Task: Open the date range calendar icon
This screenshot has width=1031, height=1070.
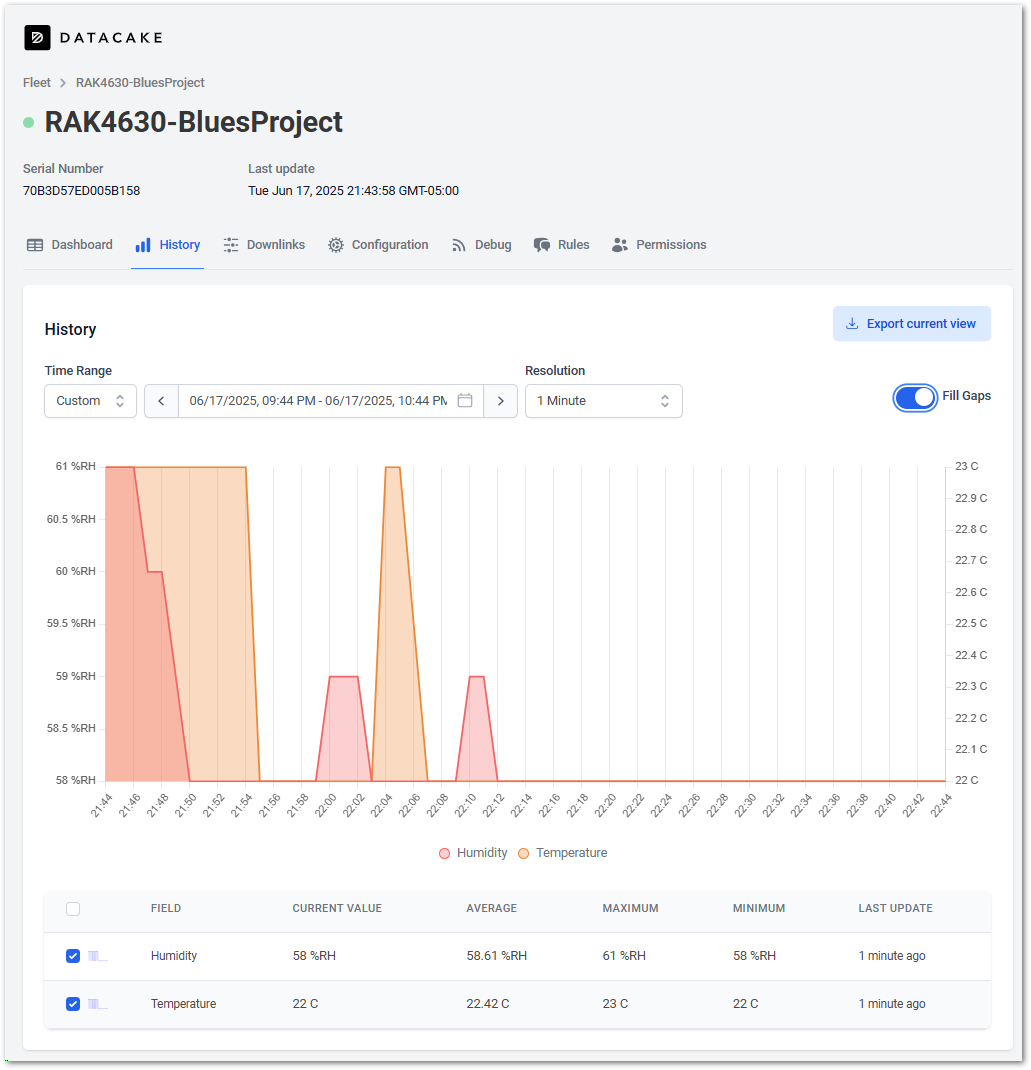Action: pos(465,401)
